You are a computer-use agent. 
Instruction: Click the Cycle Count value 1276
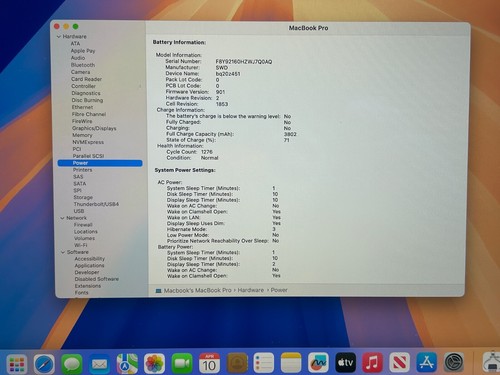coord(207,152)
